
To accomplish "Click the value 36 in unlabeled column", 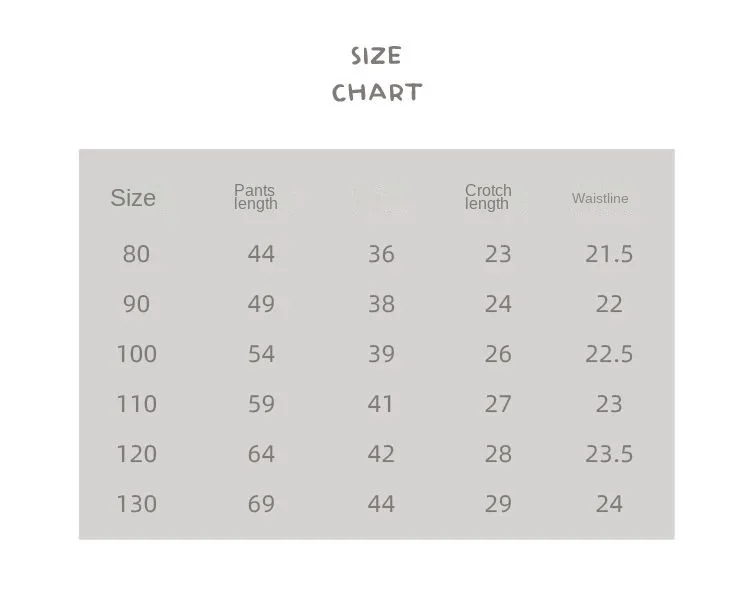I will [381, 254].
